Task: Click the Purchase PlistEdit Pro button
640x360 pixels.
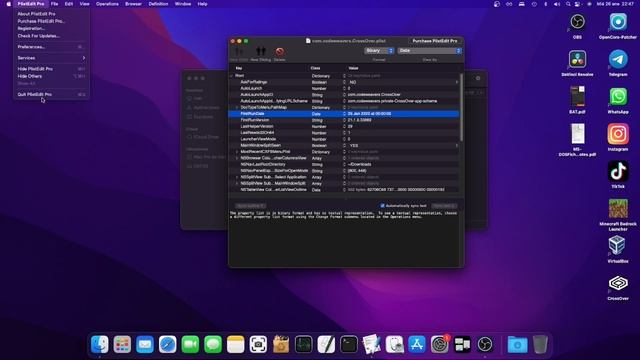Action: click(435, 41)
